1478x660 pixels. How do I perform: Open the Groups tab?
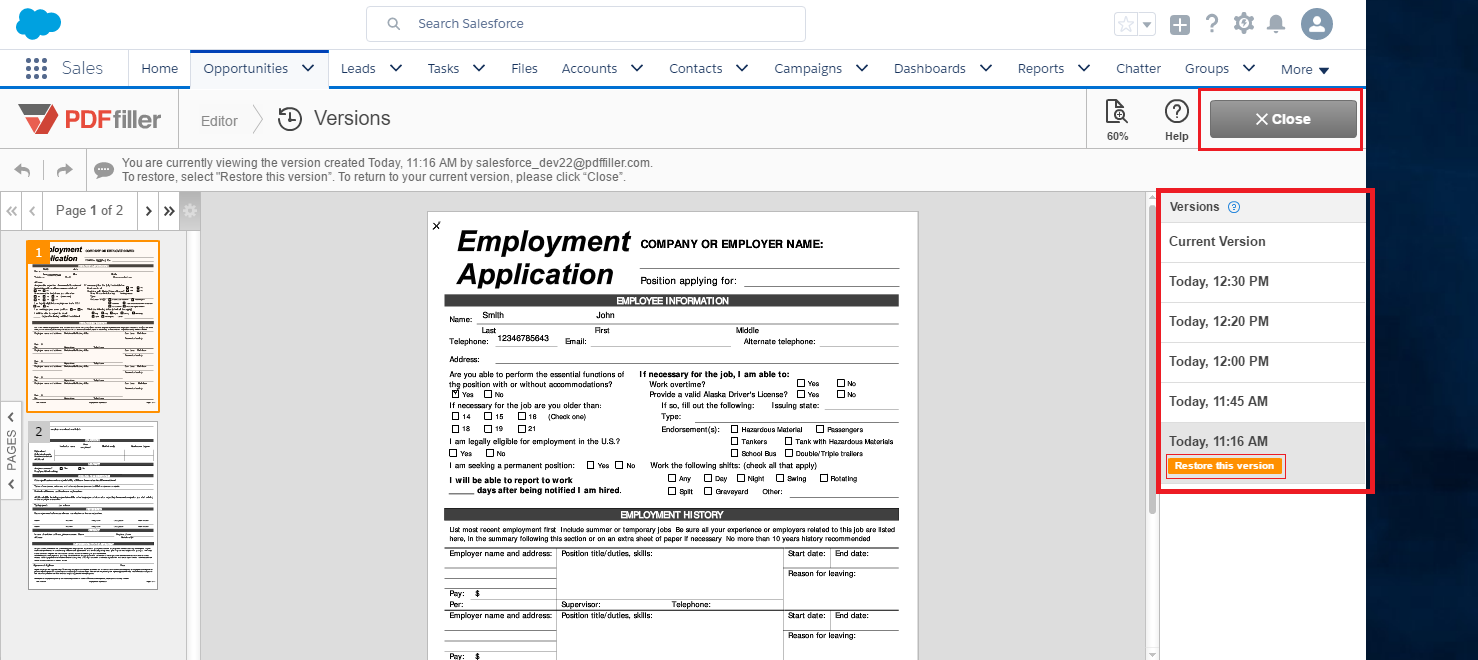click(1207, 69)
